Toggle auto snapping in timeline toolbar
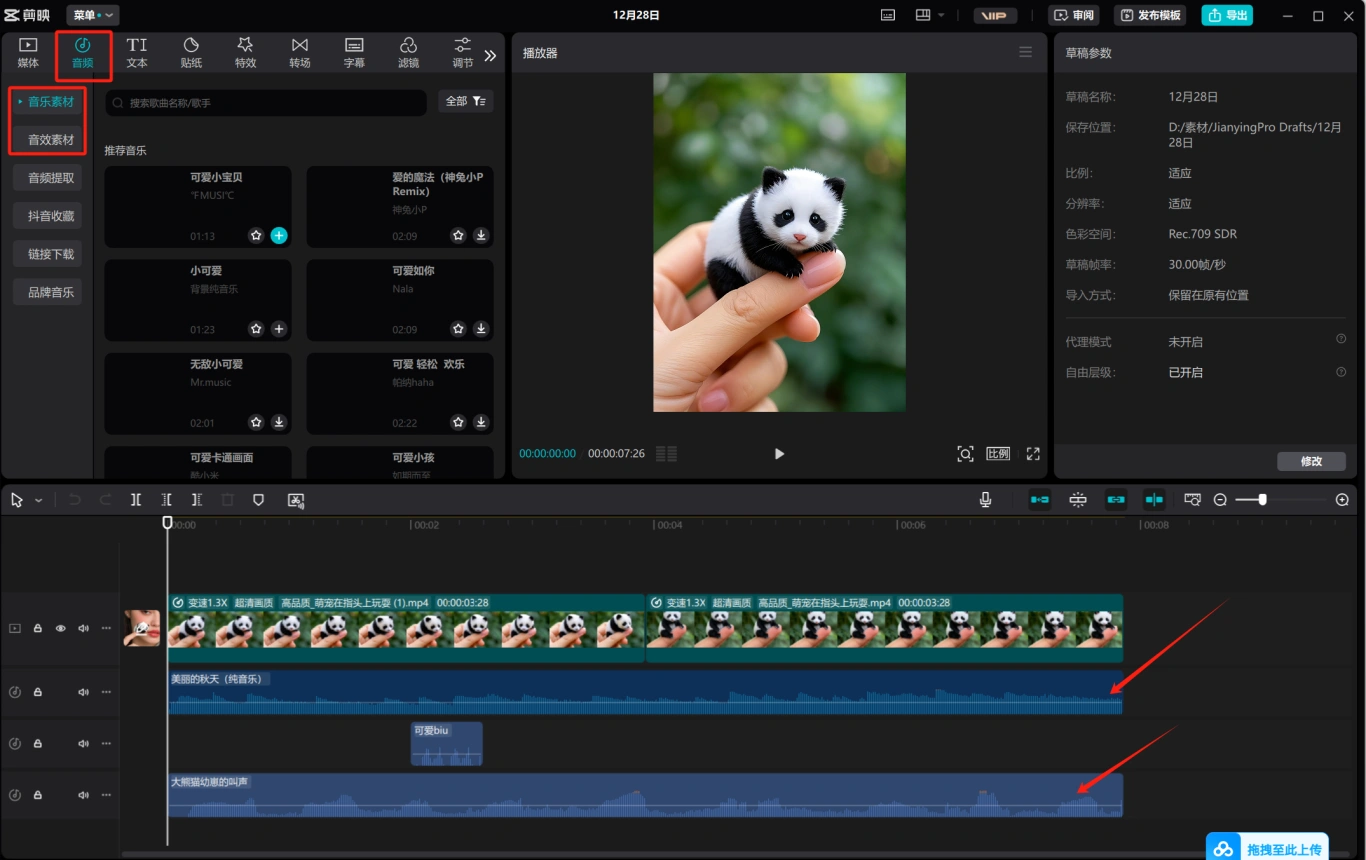This screenshot has width=1366, height=860. click(x=1078, y=499)
